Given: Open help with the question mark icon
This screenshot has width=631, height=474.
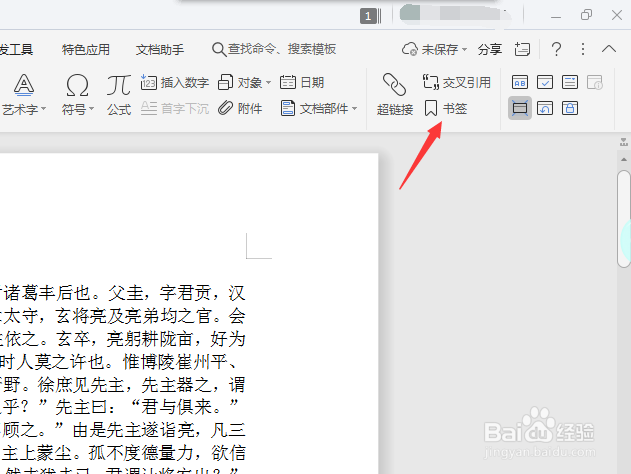Looking at the screenshot, I should (x=557, y=49).
